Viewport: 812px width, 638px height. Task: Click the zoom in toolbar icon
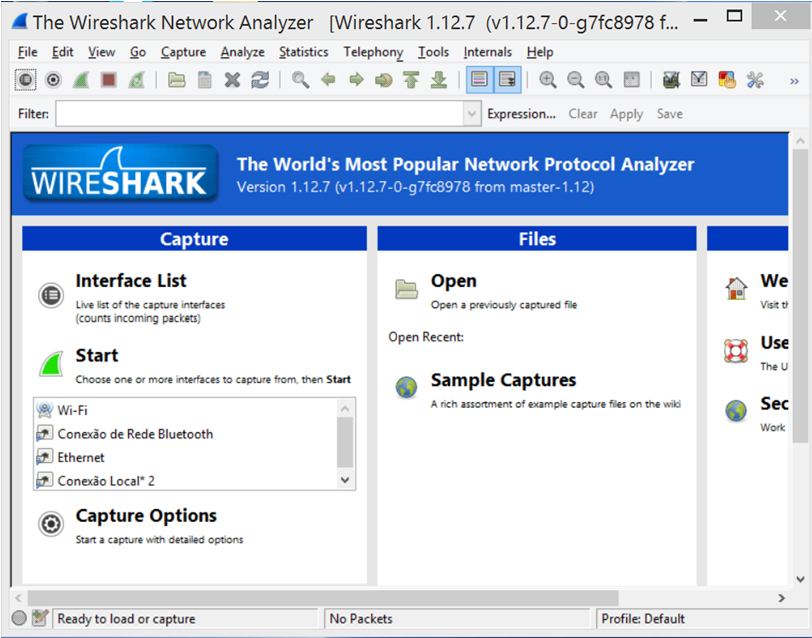[x=548, y=80]
